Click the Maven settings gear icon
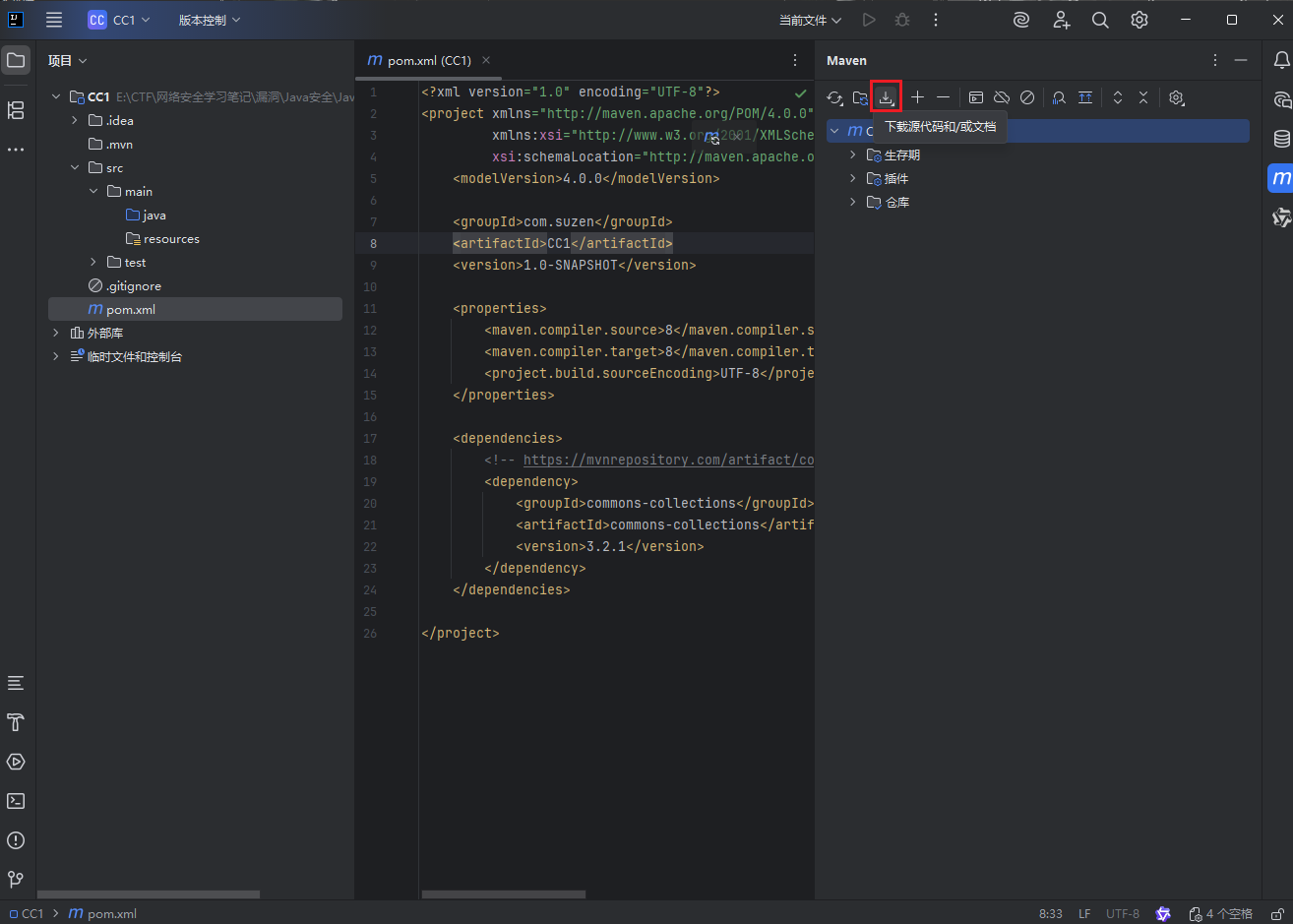The width and height of the screenshot is (1293, 924). coord(1176,97)
